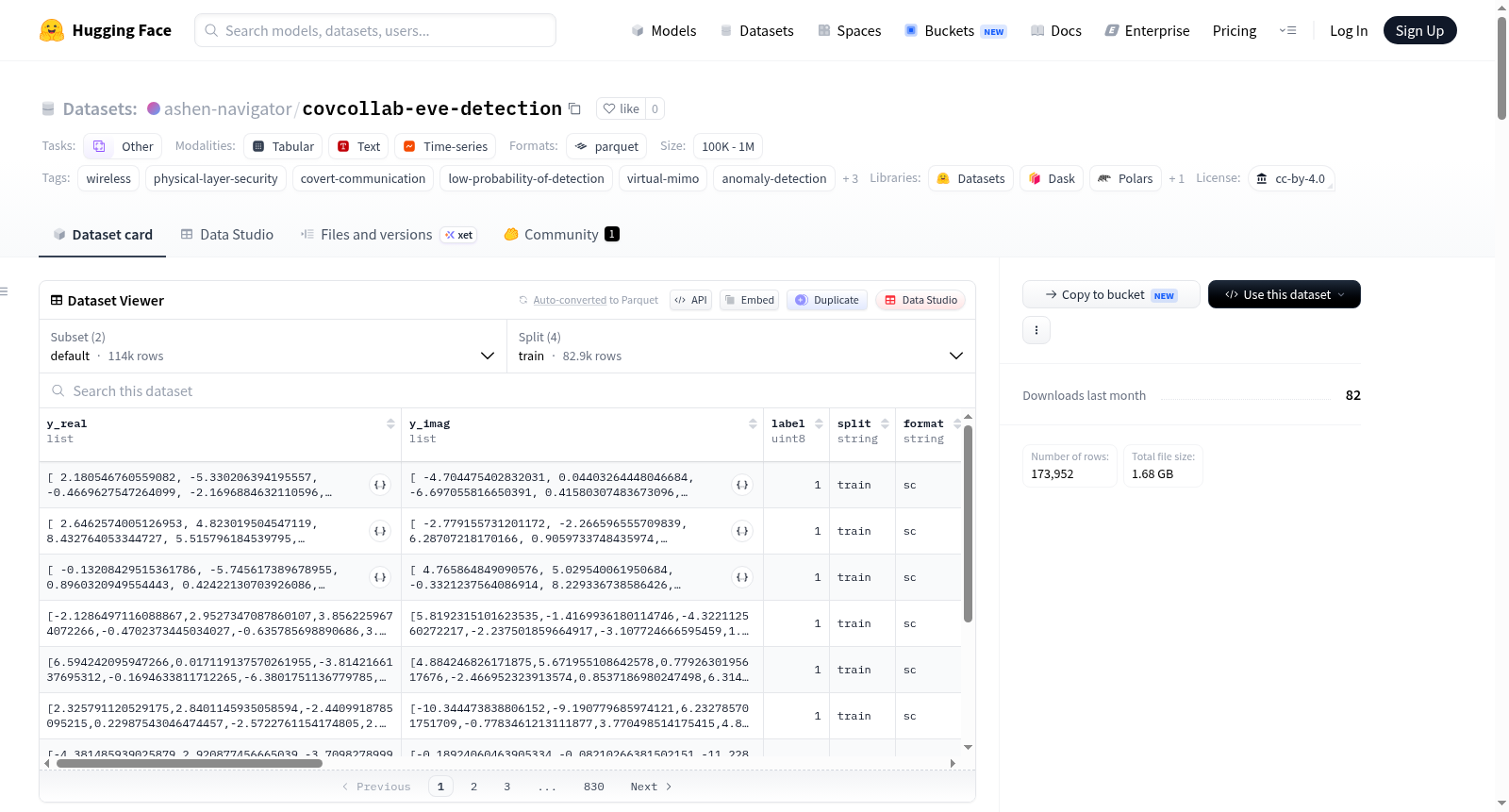Open JSON braces icon in second y_real row
This screenshot has height=812, width=1509.
[380, 531]
